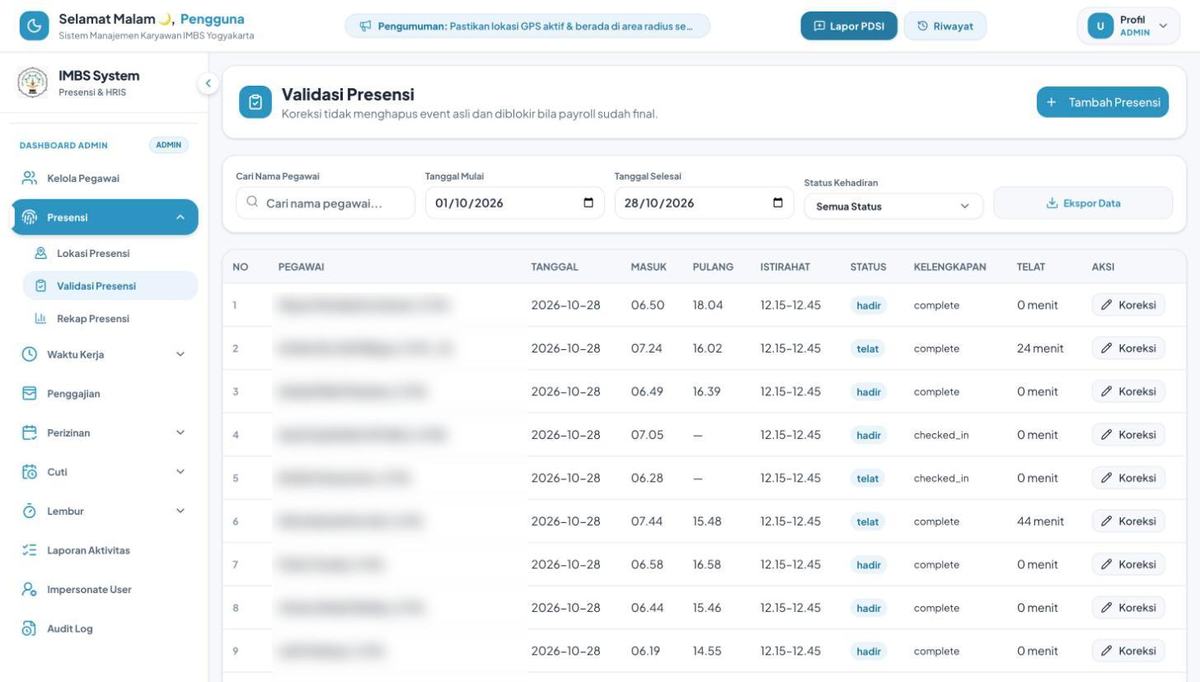Open the Riwayat history button
The image size is (1200, 682).
point(945,26)
